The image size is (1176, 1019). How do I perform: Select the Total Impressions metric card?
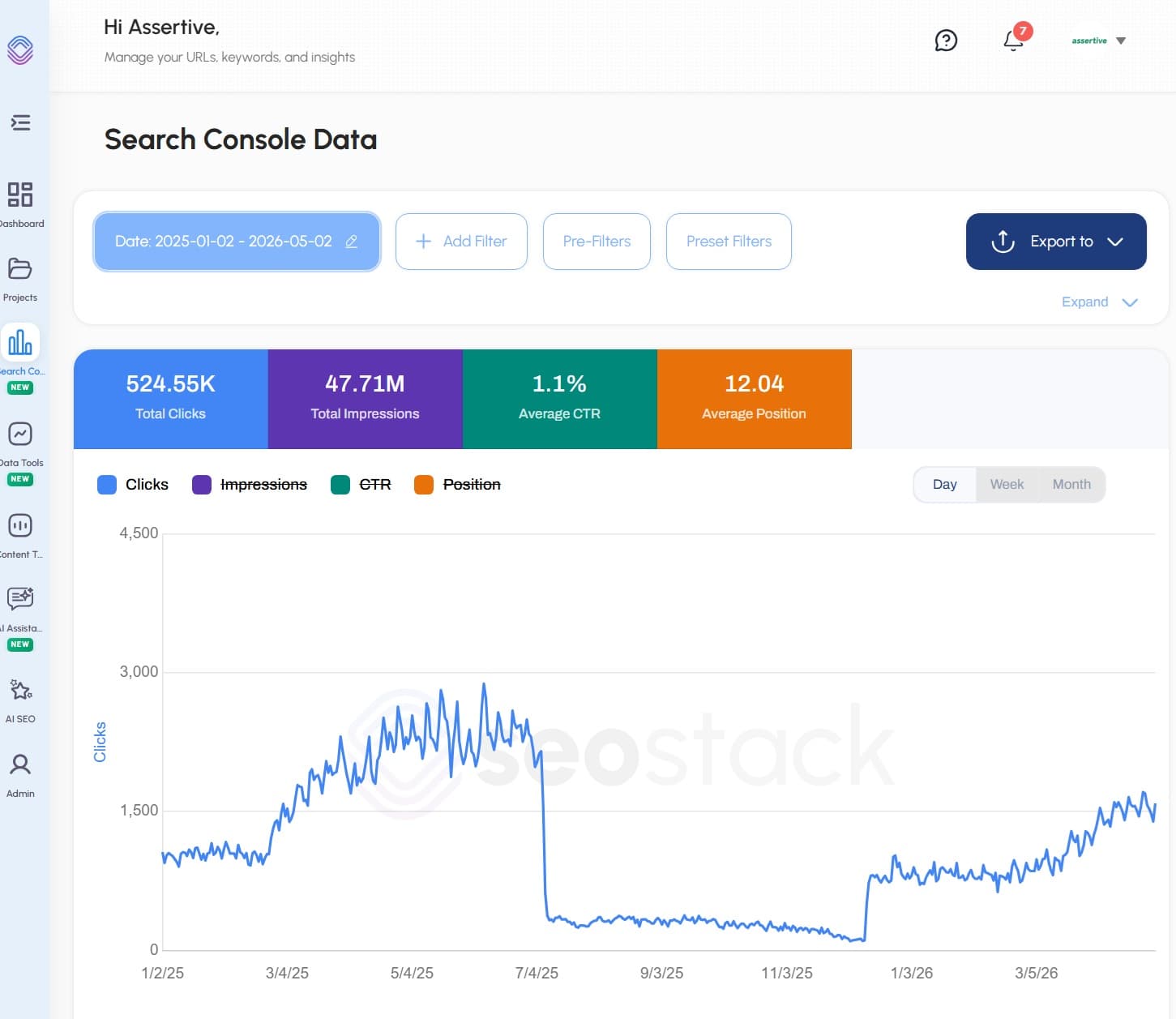point(366,399)
